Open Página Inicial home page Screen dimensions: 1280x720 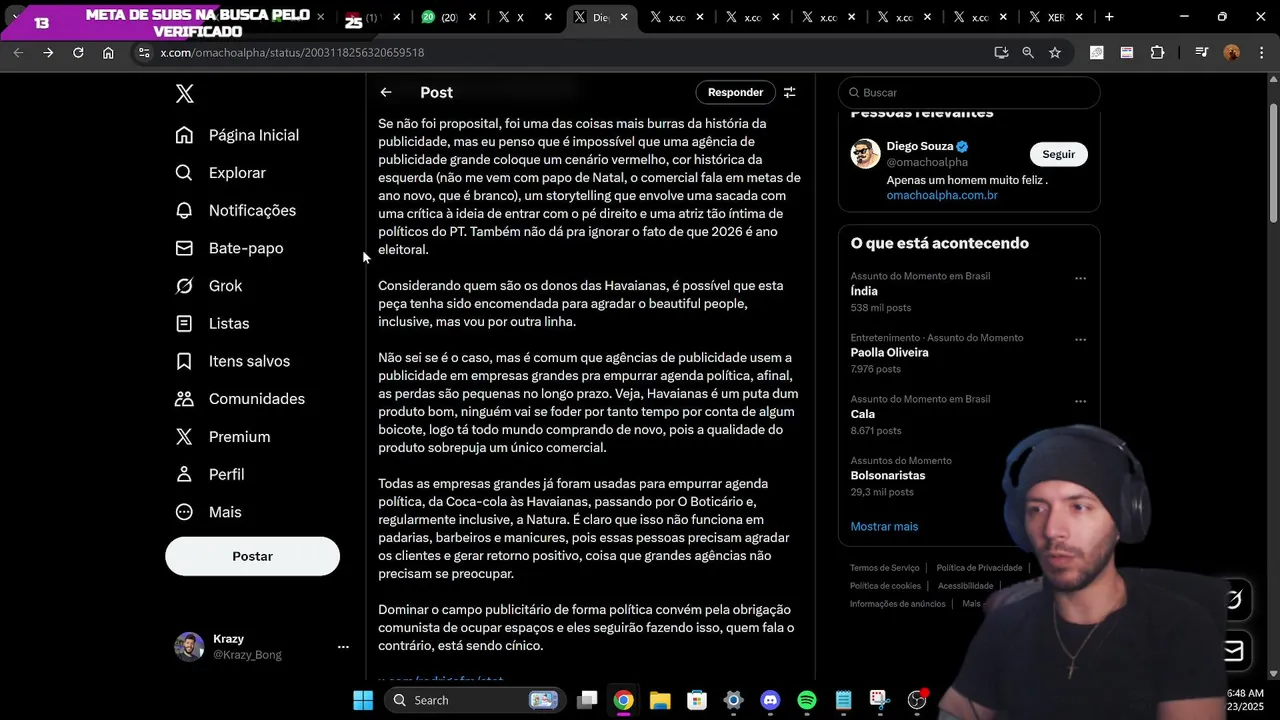click(237, 135)
